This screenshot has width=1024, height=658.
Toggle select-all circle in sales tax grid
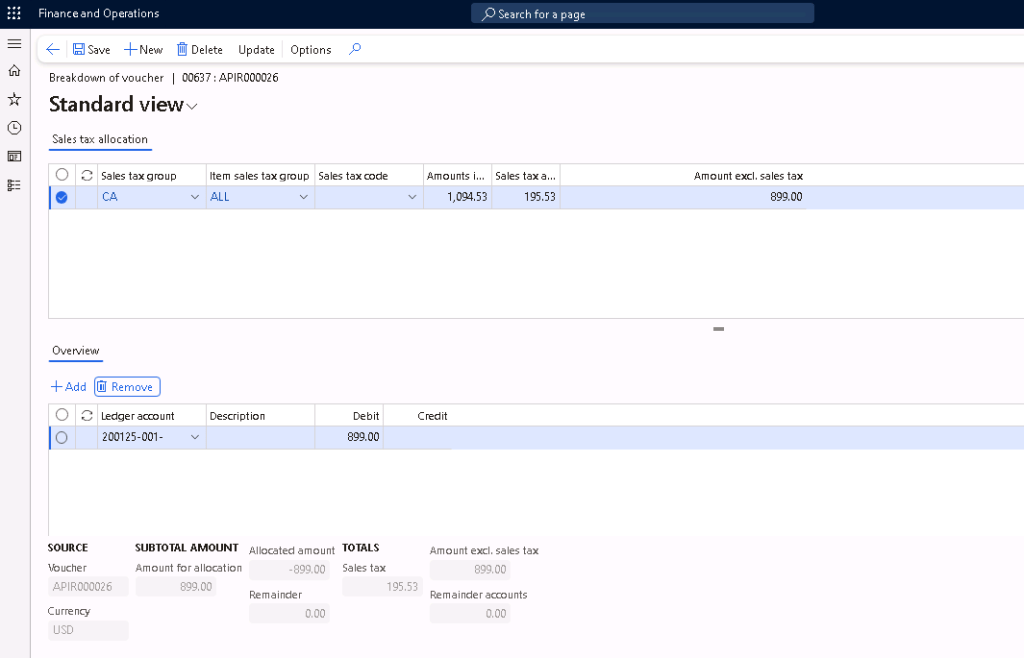62,175
